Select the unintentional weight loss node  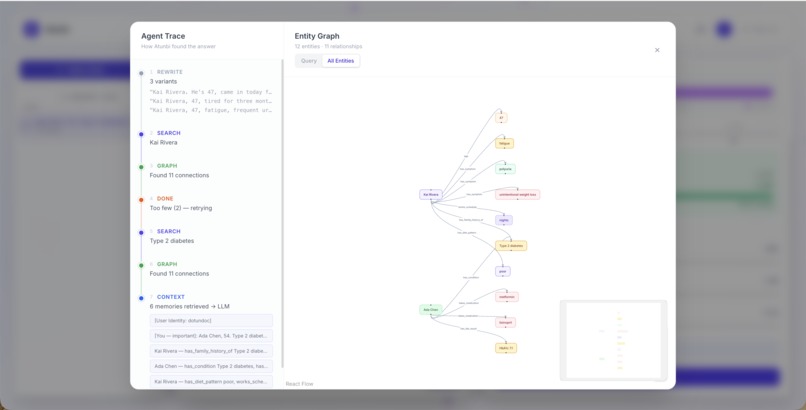[x=518, y=195]
